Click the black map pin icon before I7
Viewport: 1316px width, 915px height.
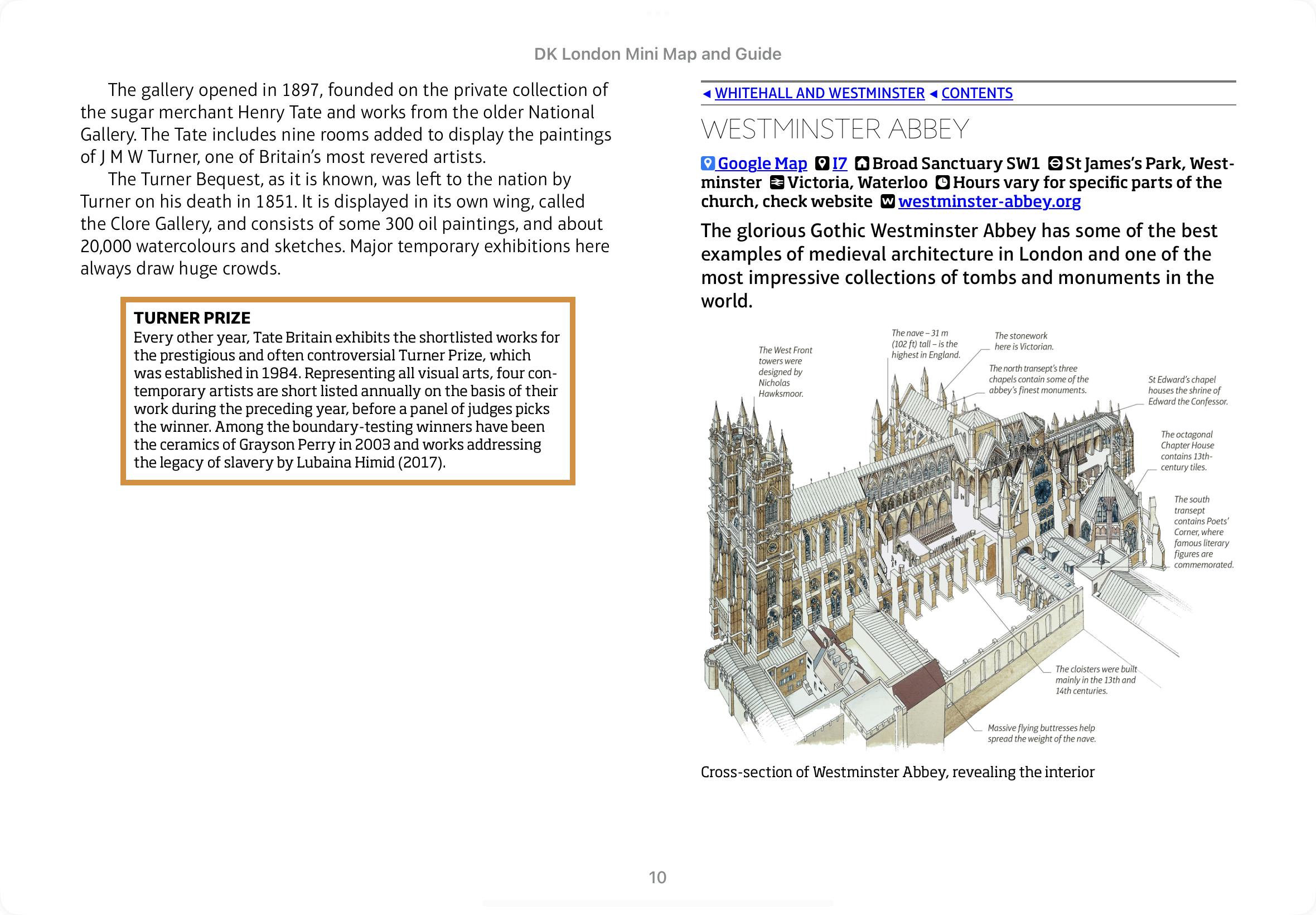(x=822, y=163)
